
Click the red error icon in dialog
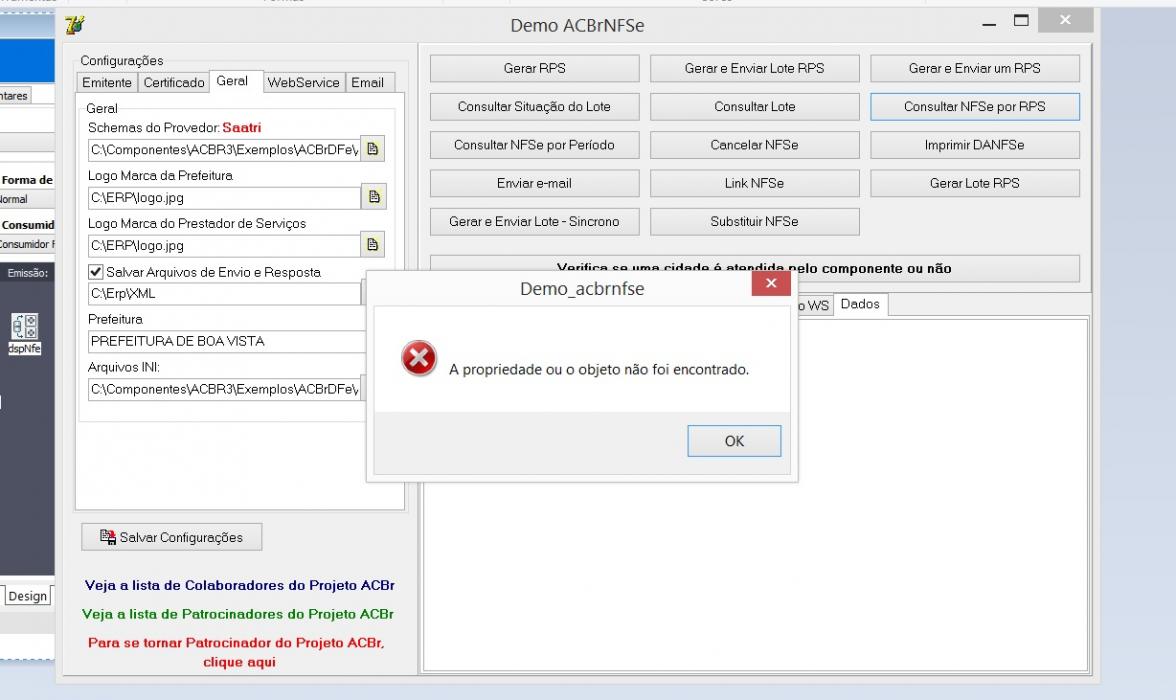coord(418,359)
